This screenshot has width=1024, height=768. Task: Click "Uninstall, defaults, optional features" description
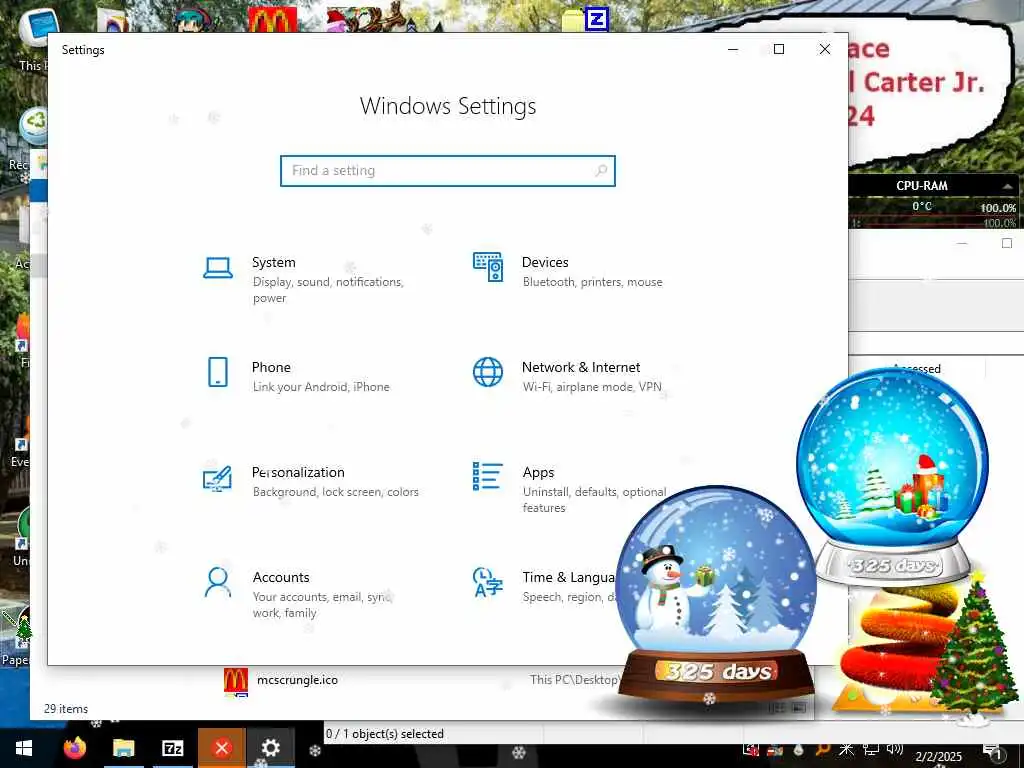click(594, 500)
